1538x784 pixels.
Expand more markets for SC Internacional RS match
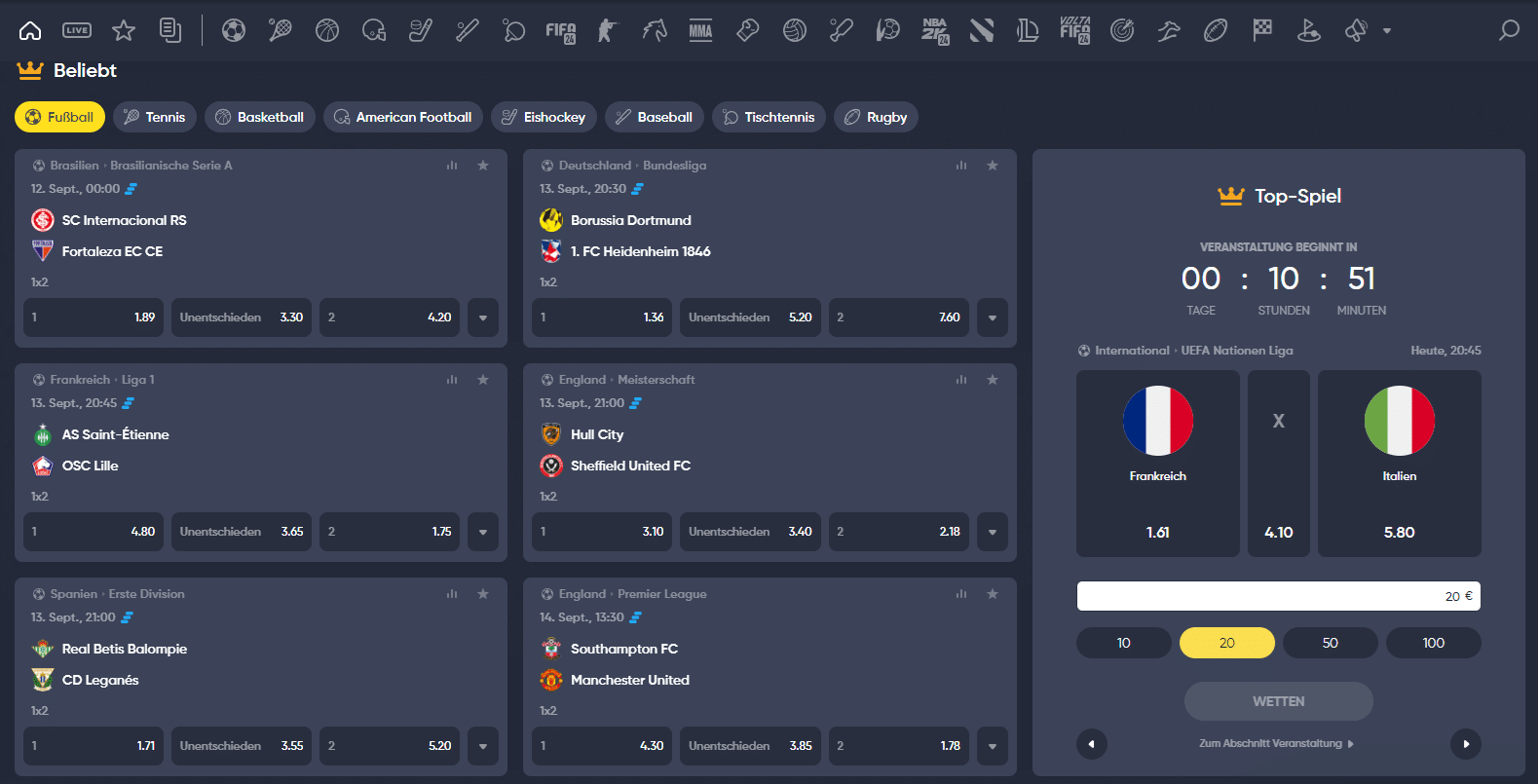[x=483, y=317]
